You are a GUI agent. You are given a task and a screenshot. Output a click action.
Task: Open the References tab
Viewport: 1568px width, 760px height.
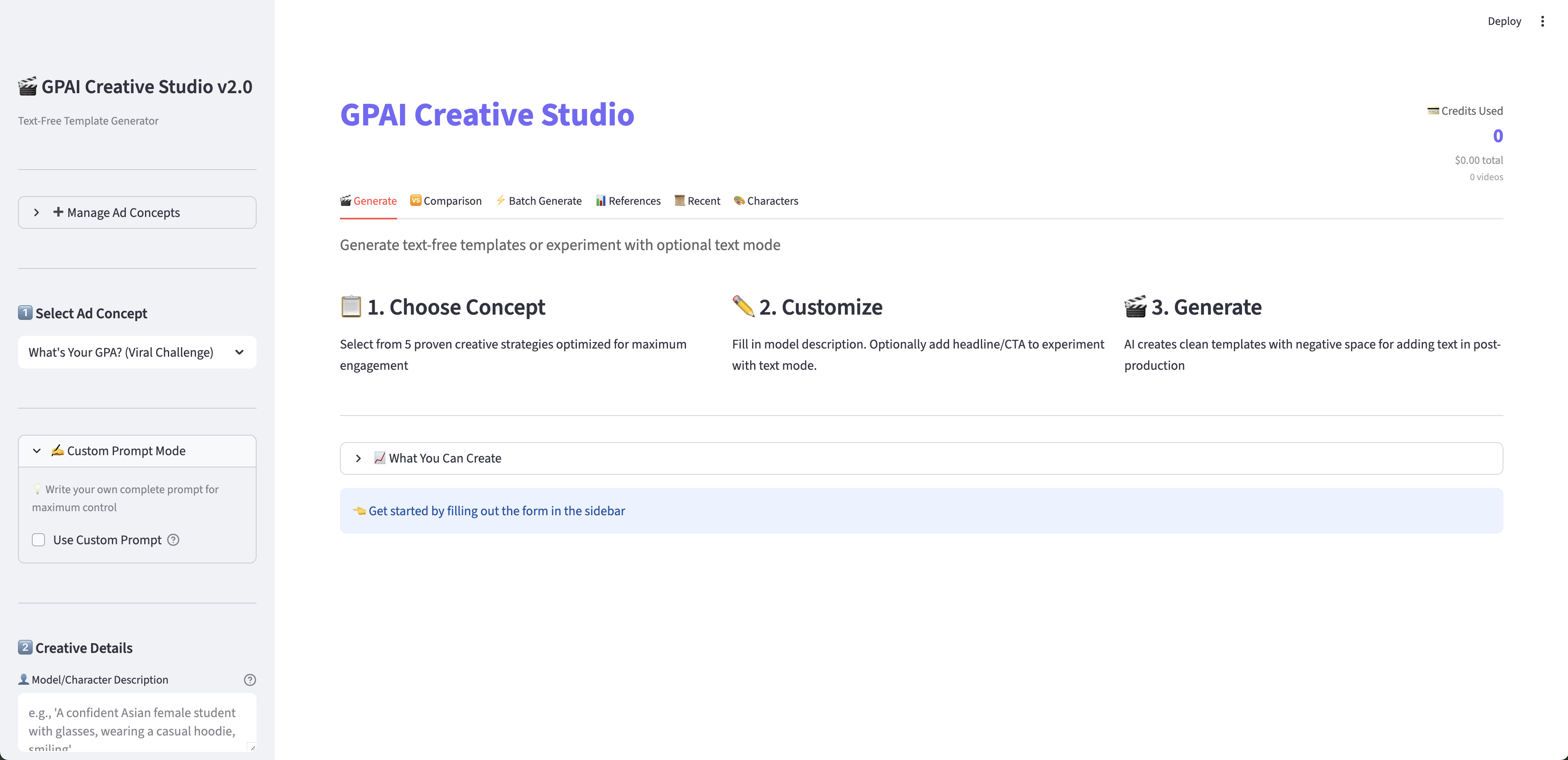pyautogui.click(x=628, y=201)
